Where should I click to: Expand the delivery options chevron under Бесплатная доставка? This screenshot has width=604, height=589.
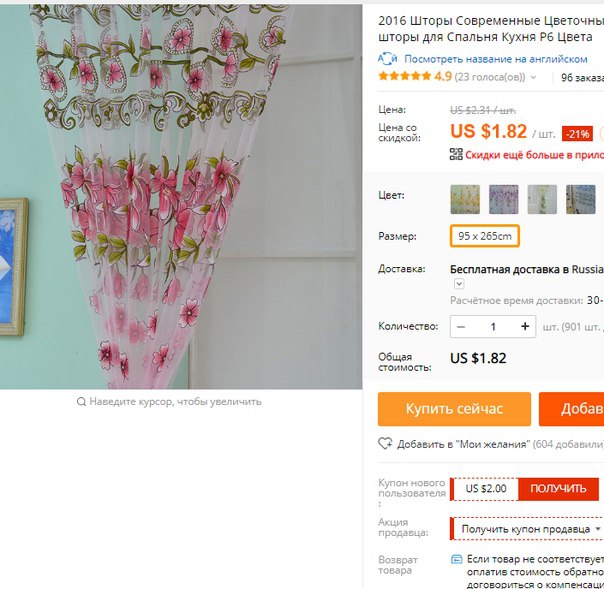click(459, 284)
